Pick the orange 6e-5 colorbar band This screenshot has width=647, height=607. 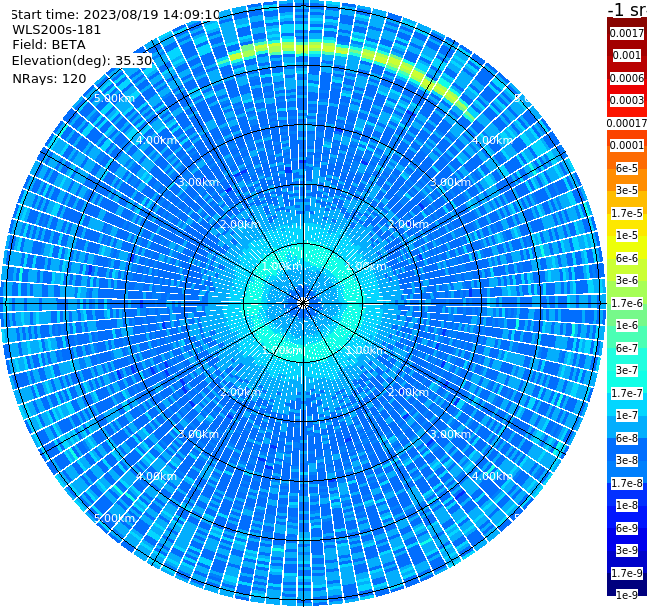[627, 168]
